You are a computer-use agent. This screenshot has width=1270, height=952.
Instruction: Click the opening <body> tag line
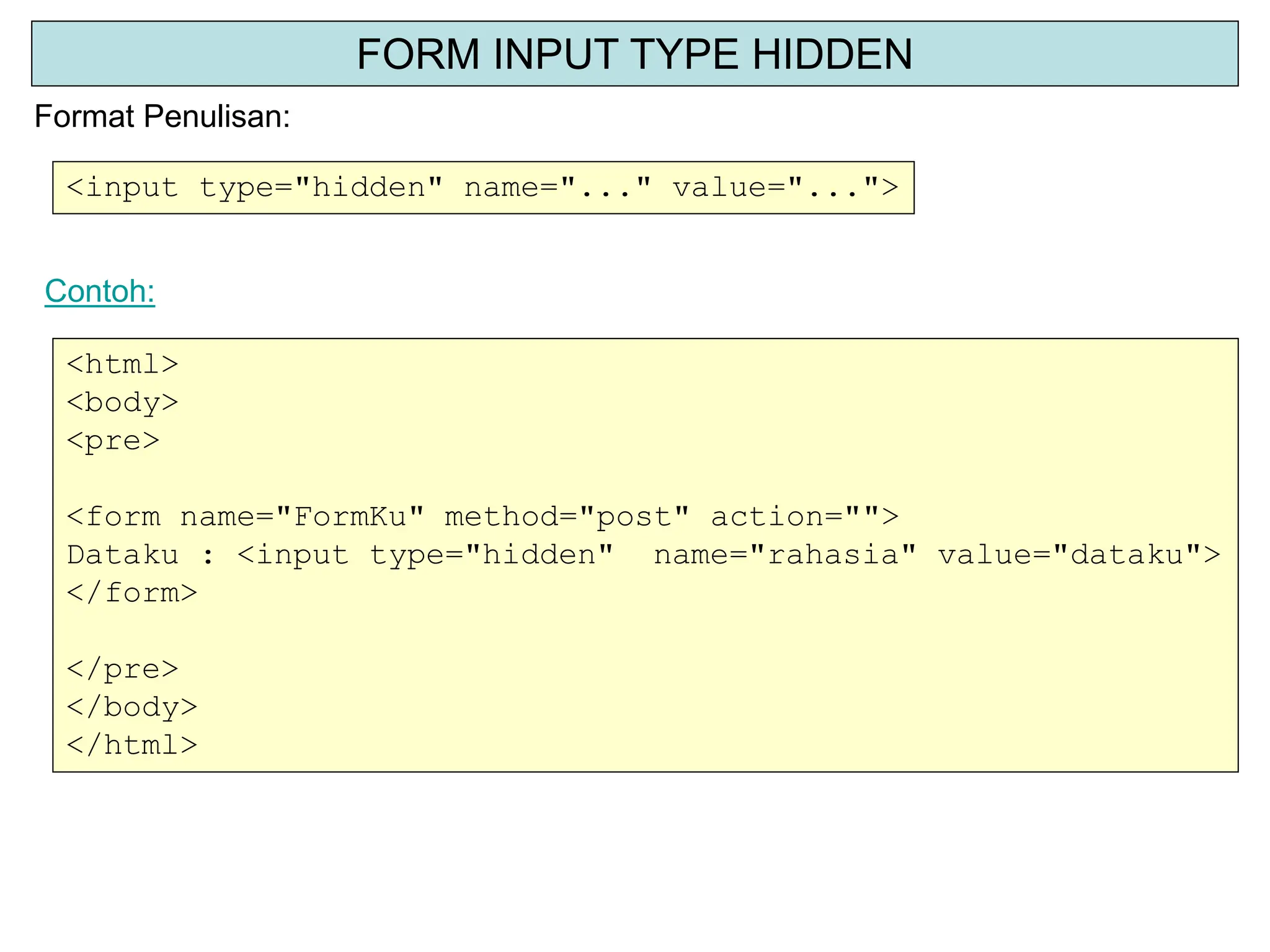(x=122, y=402)
